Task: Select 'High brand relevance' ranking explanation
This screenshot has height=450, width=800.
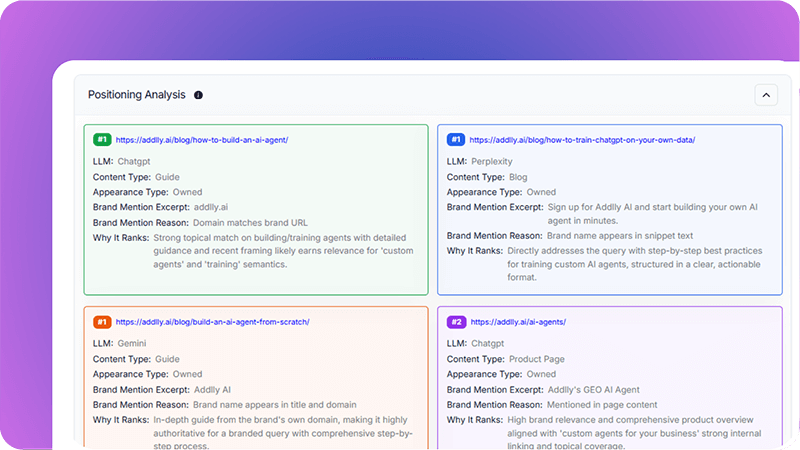Action: pos(634,433)
